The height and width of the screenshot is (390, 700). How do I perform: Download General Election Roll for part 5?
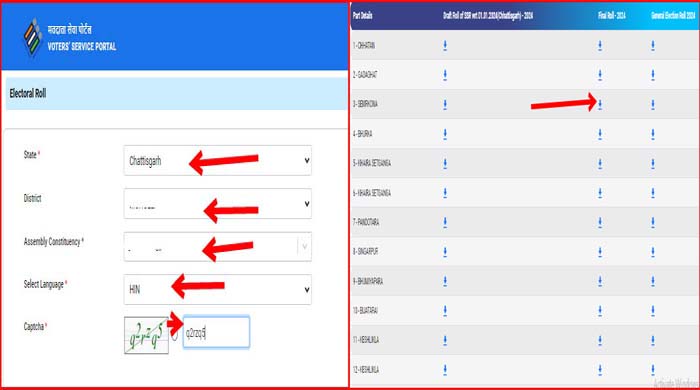point(653,163)
